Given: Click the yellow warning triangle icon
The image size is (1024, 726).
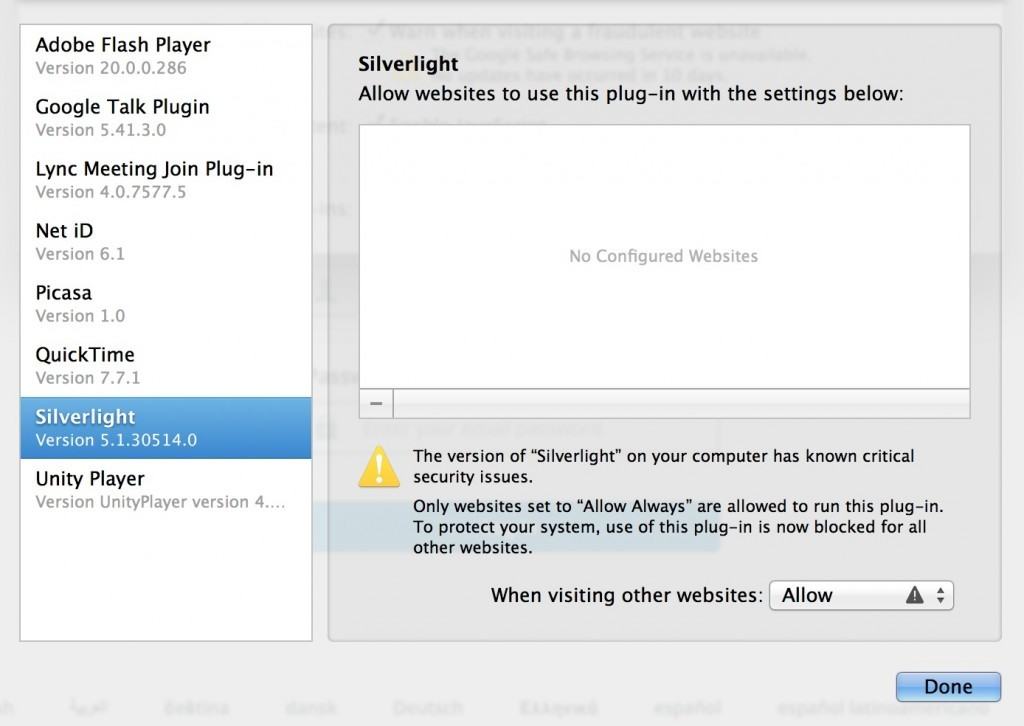Looking at the screenshot, I should 379,467.
